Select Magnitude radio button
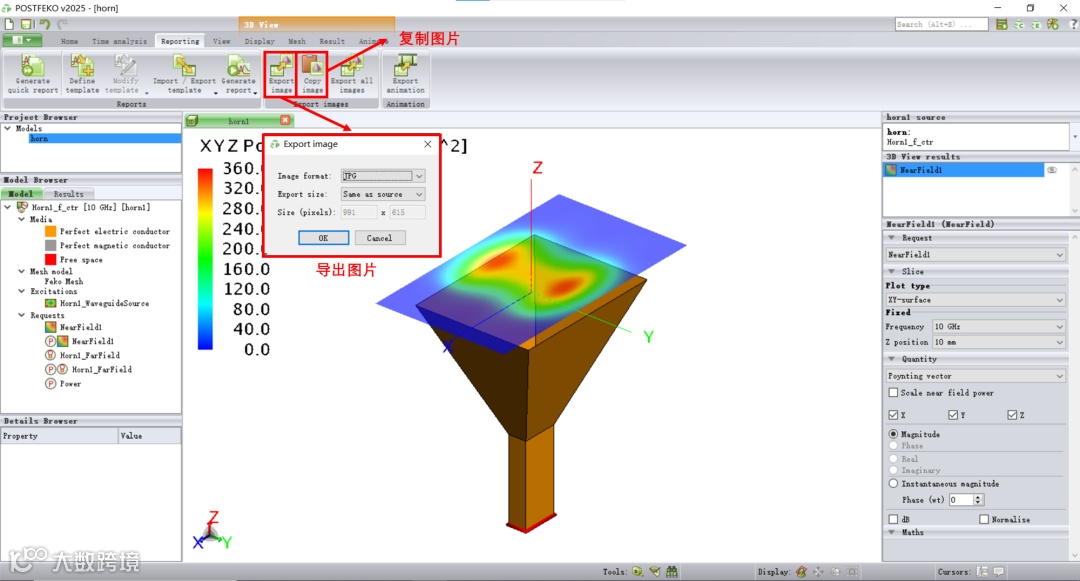 [x=893, y=434]
